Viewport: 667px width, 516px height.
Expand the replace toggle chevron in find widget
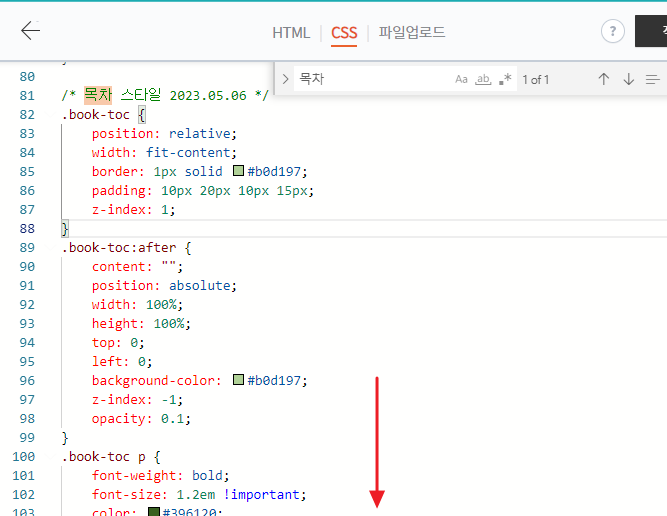click(x=285, y=79)
